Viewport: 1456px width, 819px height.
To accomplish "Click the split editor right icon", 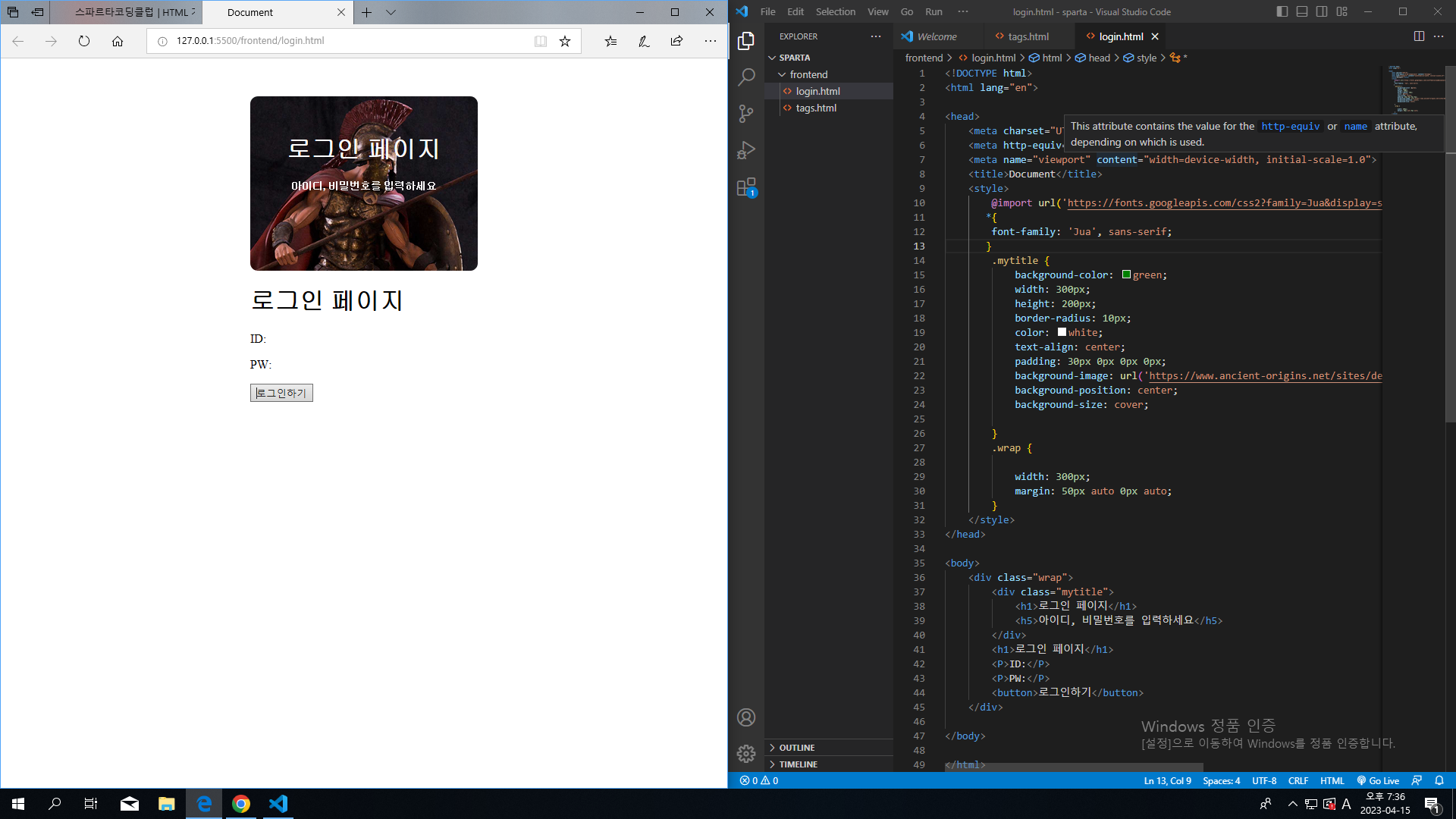I will [x=1419, y=36].
